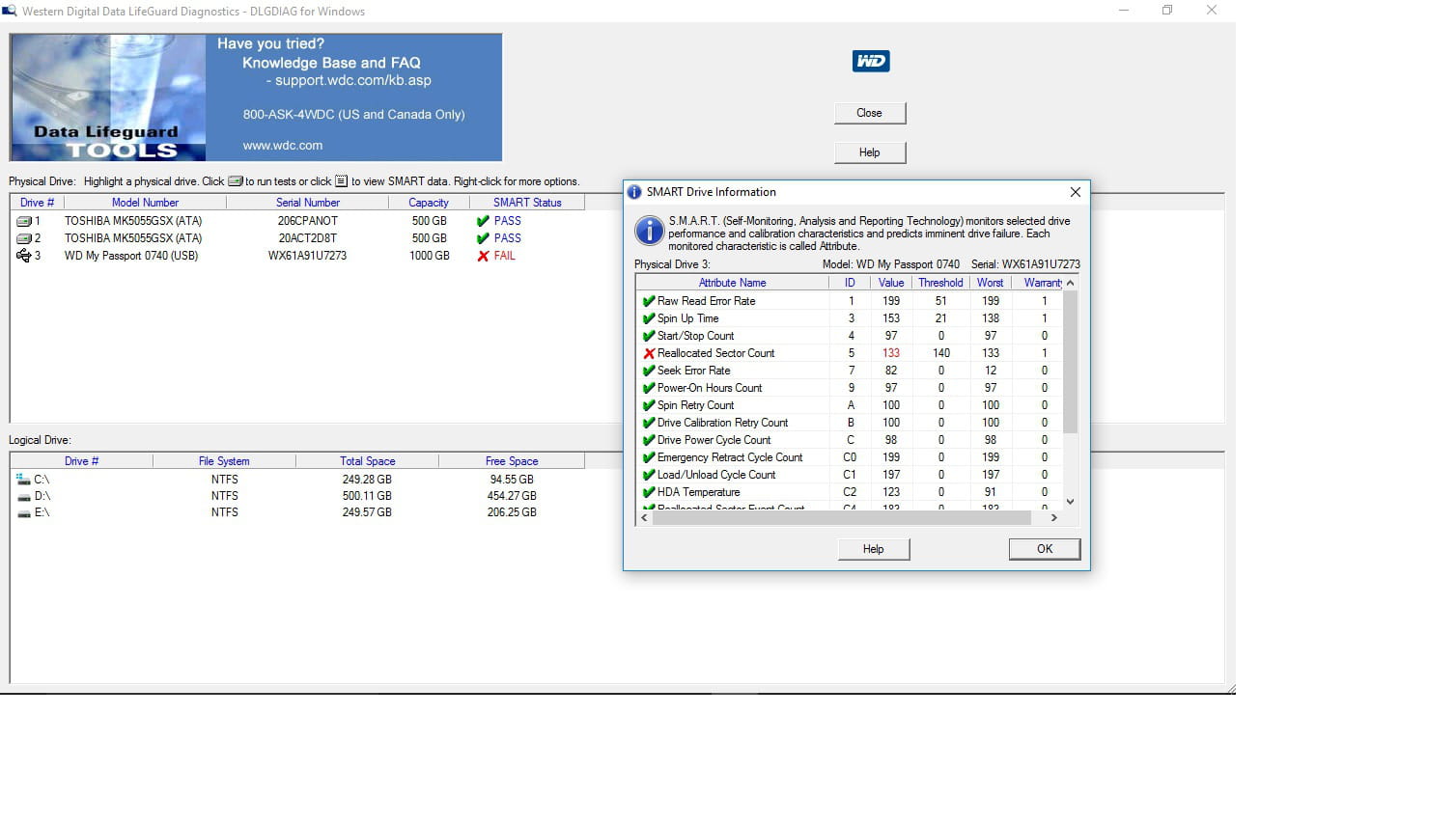The height and width of the screenshot is (826, 1456).
Task: Select the Power-On Hours Count row
Action: [x=850, y=388]
